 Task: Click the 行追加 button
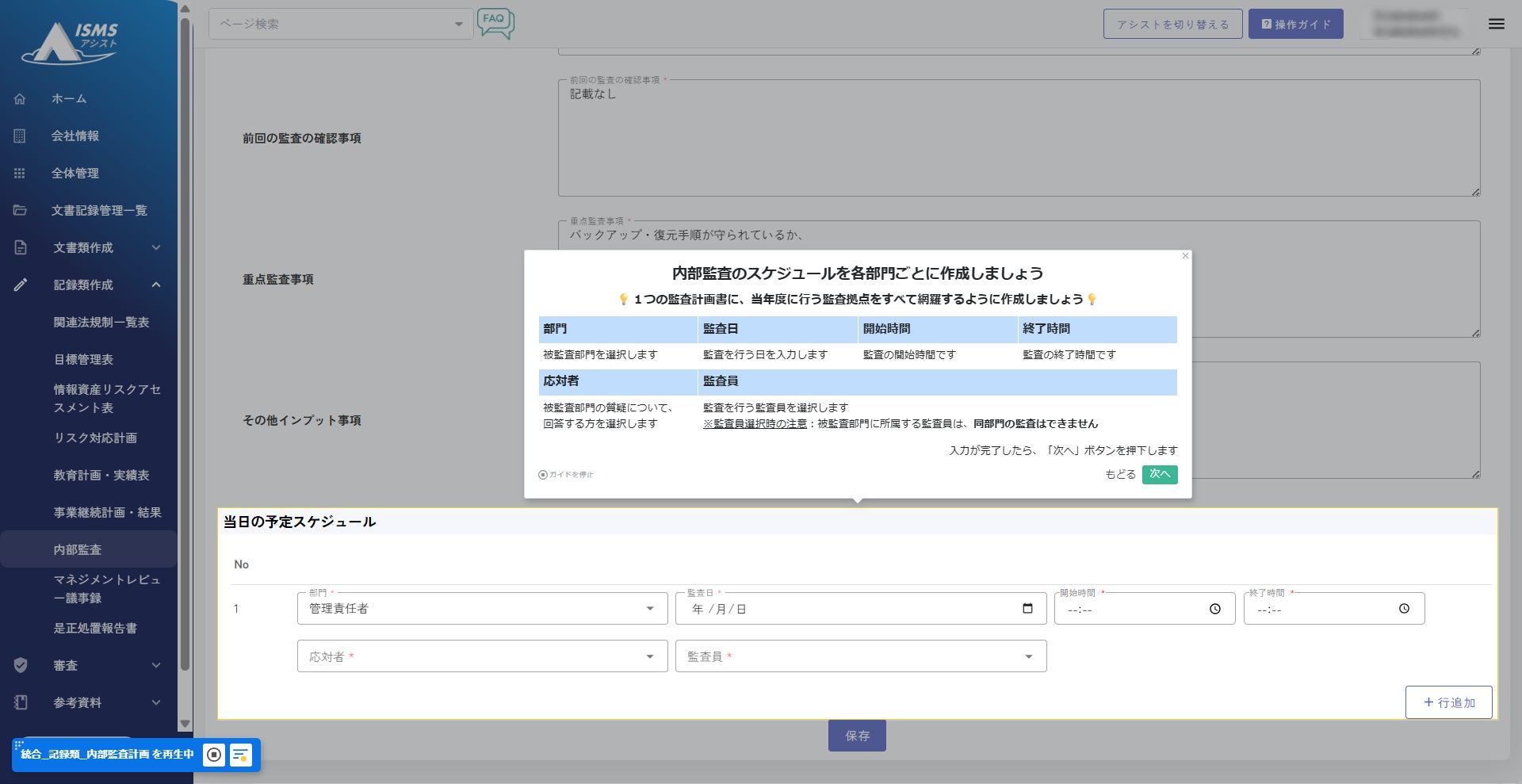click(x=1448, y=702)
